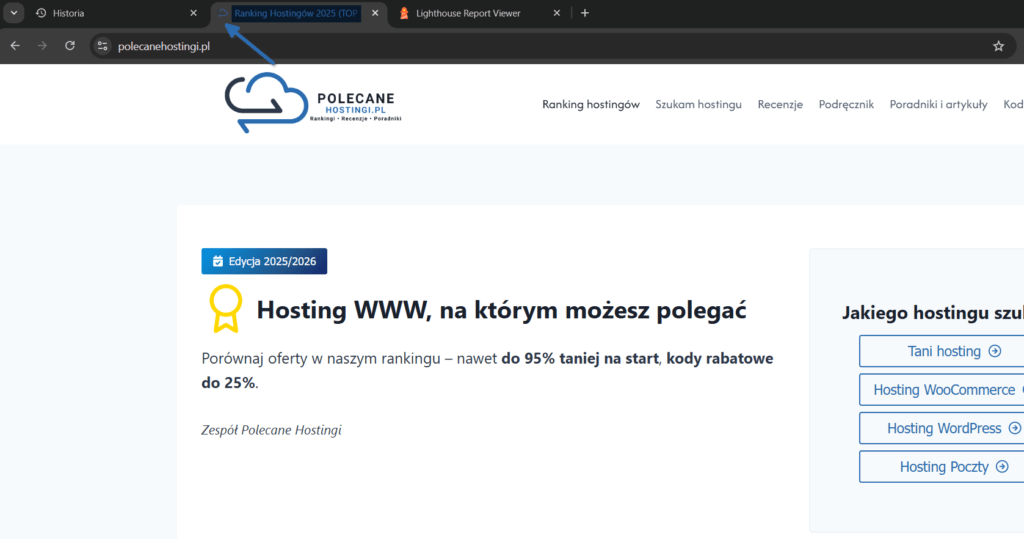Bookmark this page with star icon

click(999, 46)
